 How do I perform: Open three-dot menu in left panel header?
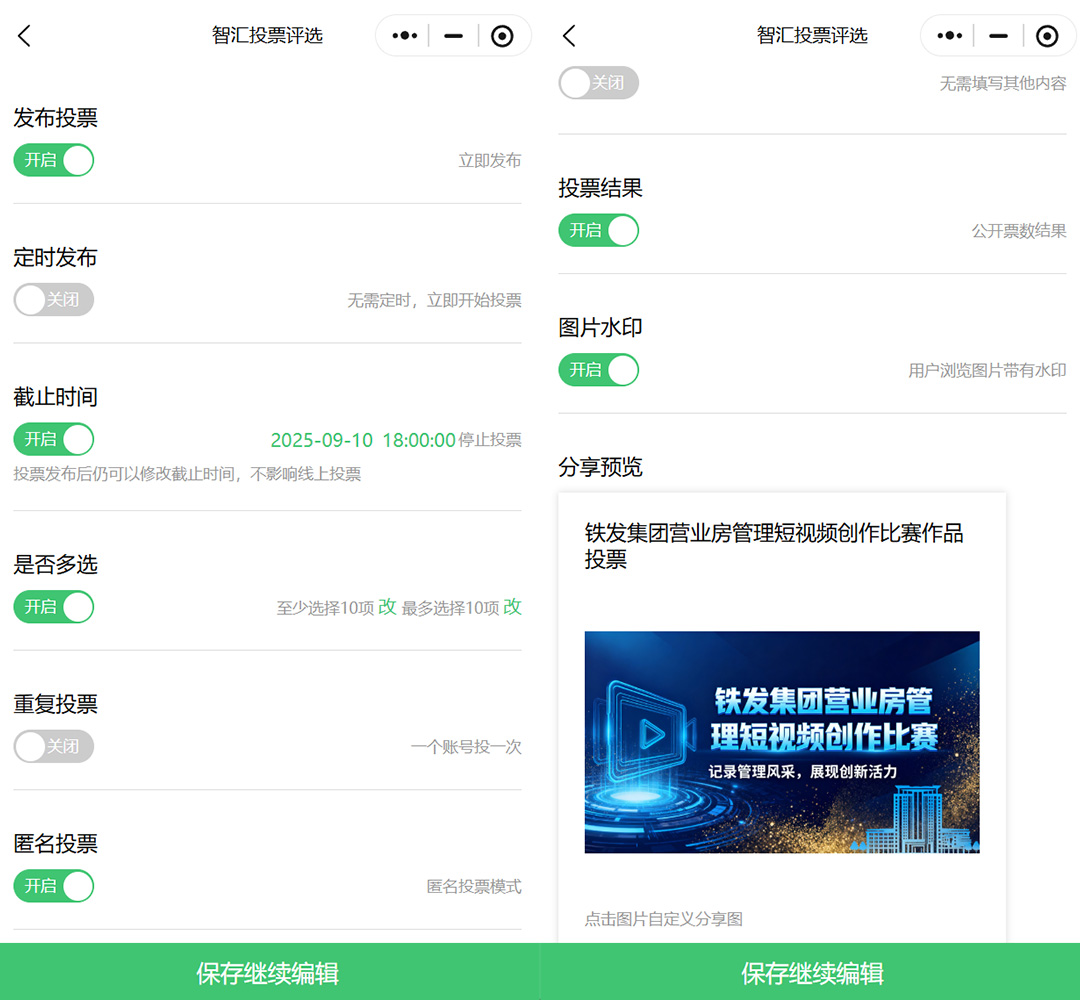(404, 36)
